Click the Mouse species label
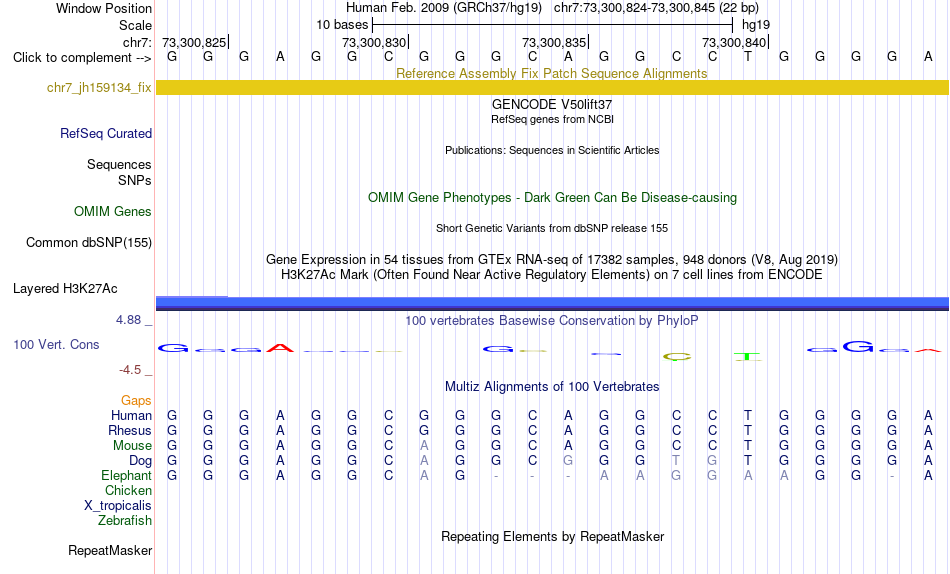This screenshot has width=950, height=574. click(132, 446)
